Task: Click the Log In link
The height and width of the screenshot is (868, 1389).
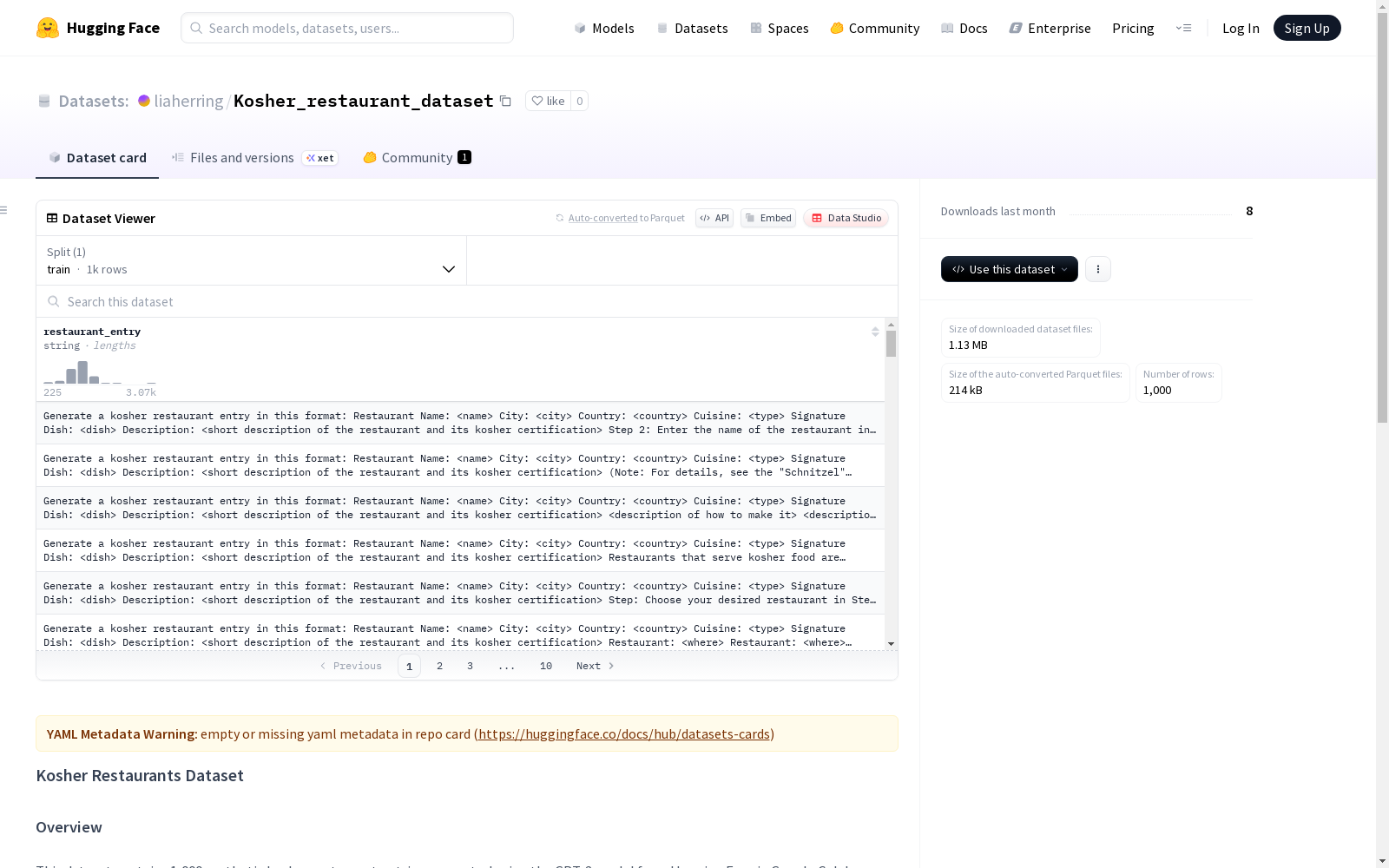Action: click(x=1241, y=28)
